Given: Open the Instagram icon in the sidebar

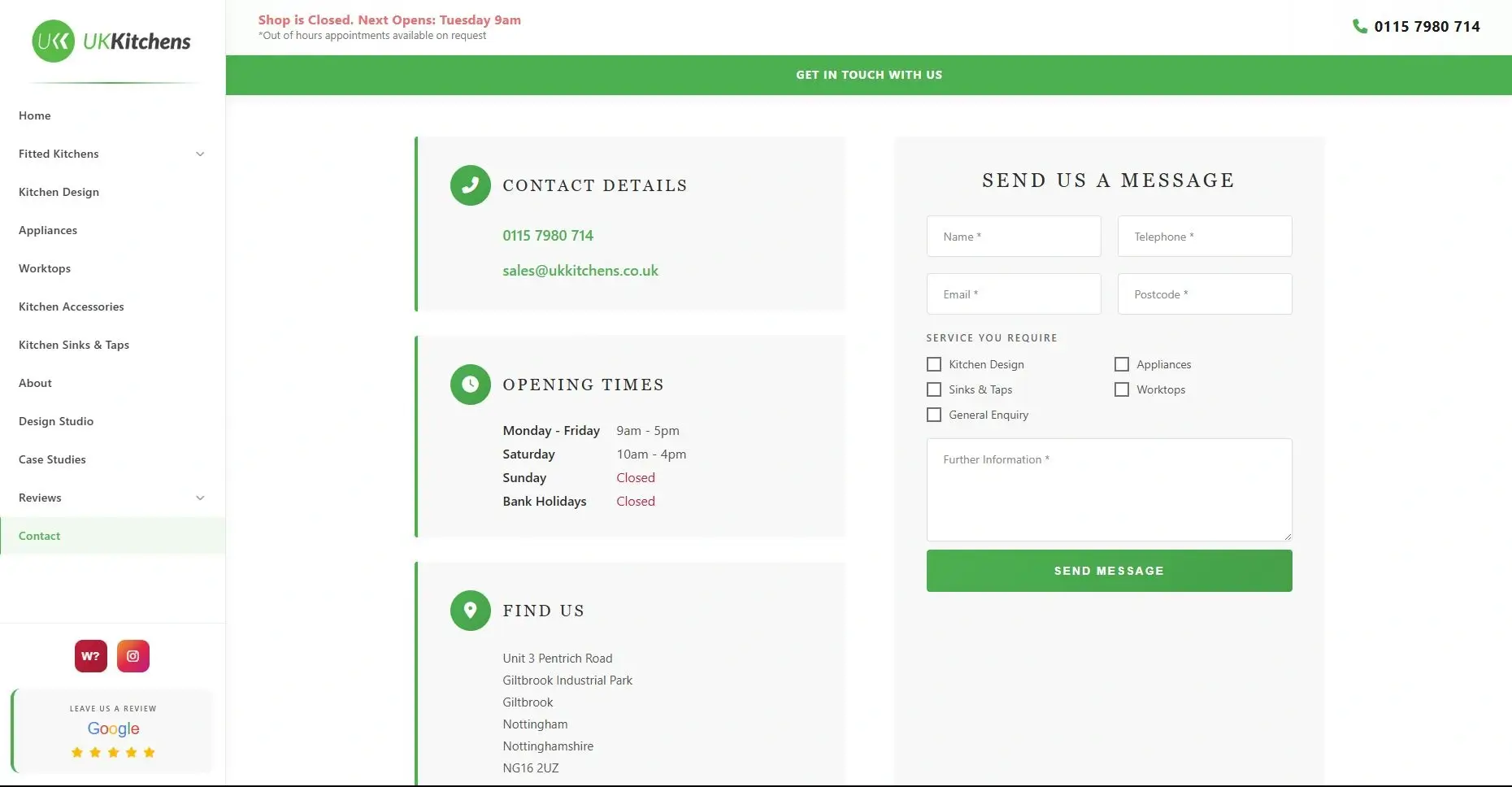Looking at the screenshot, I should pos(133,656).
